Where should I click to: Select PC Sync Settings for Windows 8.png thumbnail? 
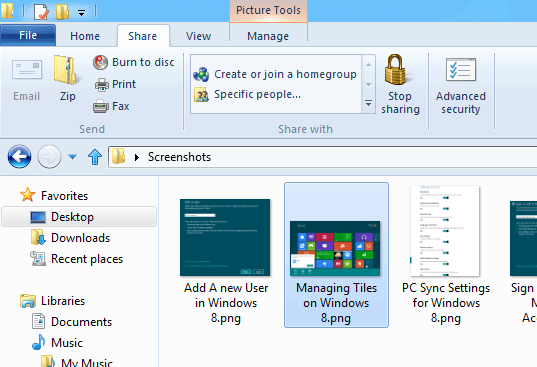445,231
